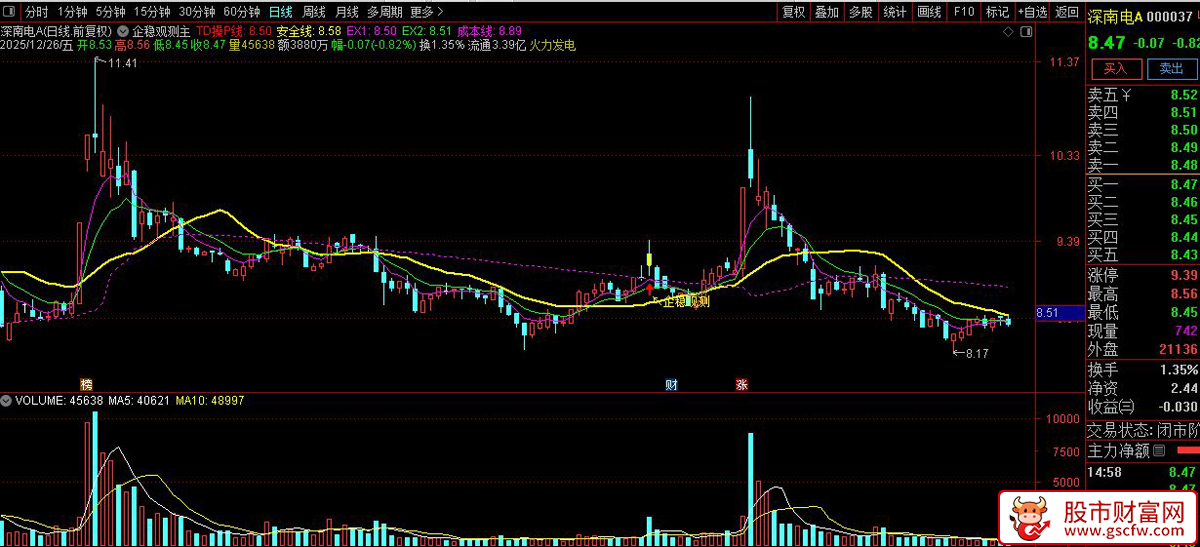Click the 标记 mark button

point(997,12)
